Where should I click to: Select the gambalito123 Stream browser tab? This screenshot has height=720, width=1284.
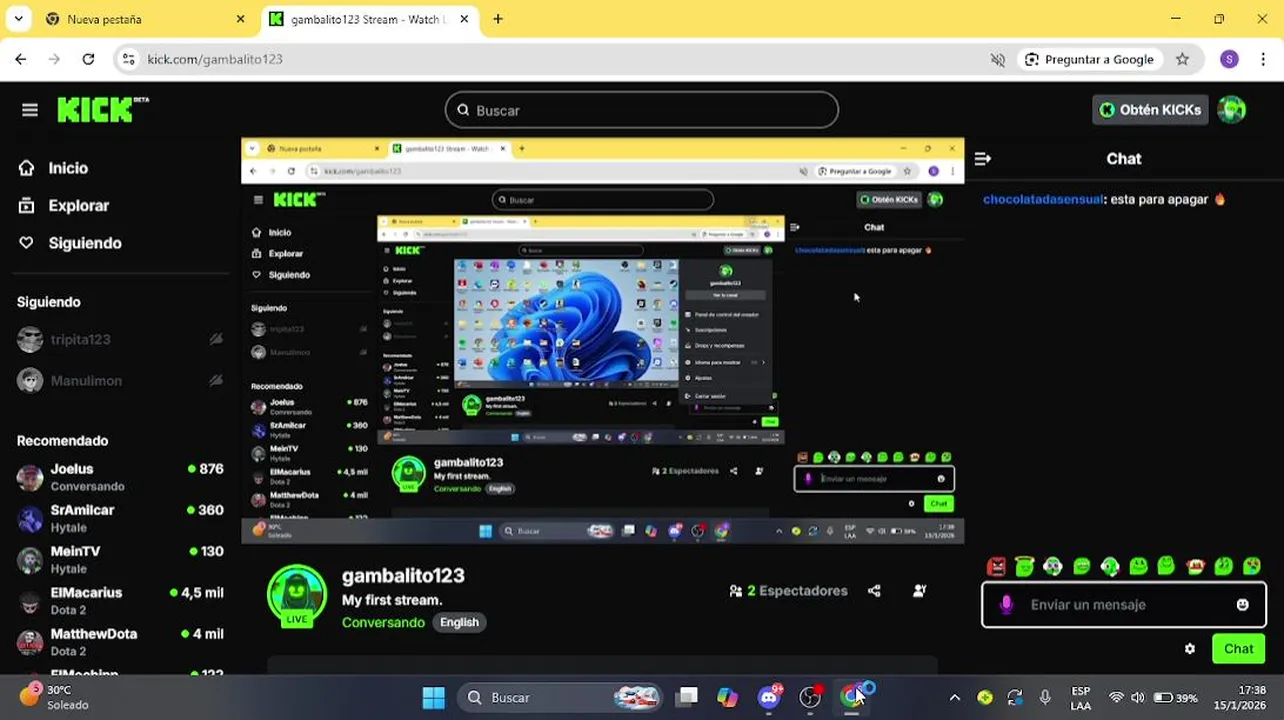pyautogui.click(x=370, y=19)
